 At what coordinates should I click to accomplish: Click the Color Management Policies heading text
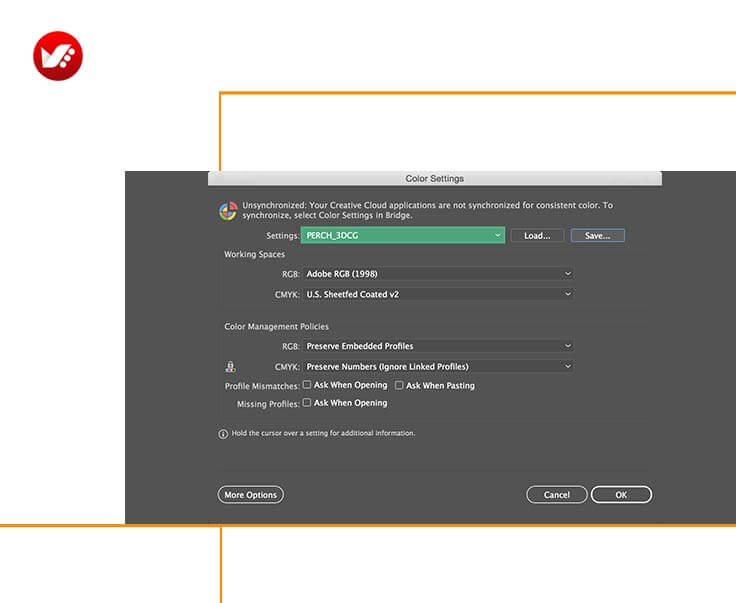[x=276, y=327]
